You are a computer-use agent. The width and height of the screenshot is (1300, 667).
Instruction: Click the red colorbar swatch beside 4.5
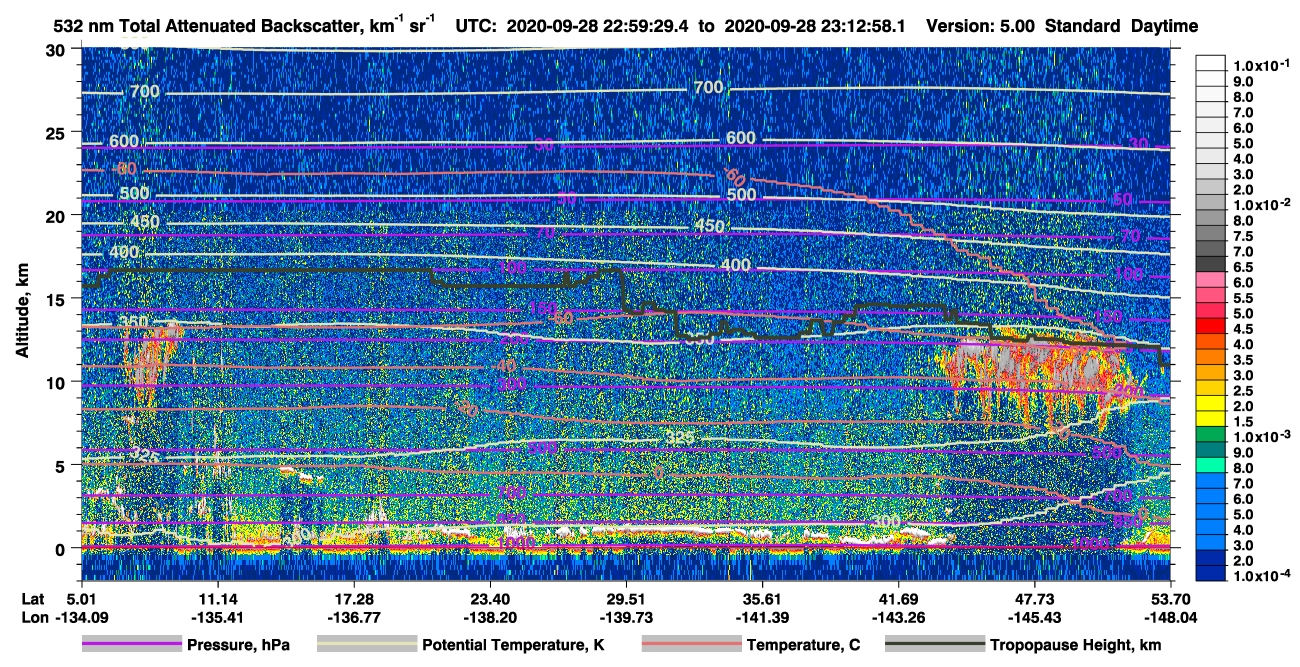click(x=1210, y=328)
